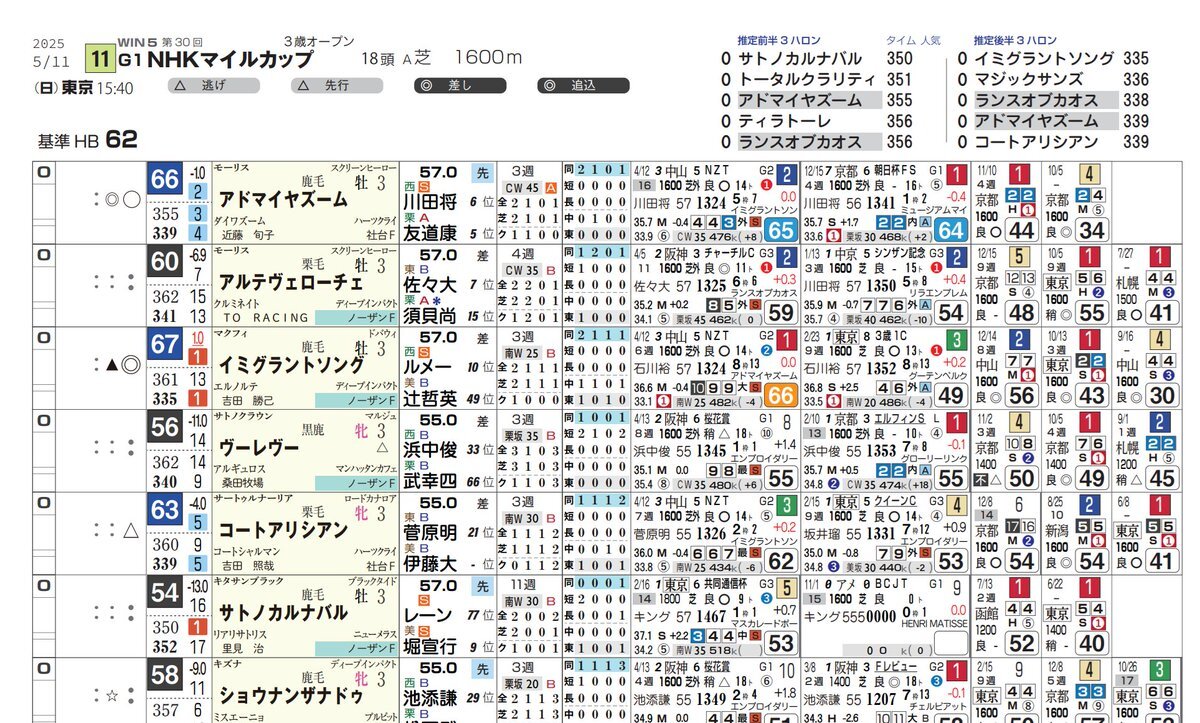Click jockey name 浜中俊 in the jockey column

coord(430,450)
